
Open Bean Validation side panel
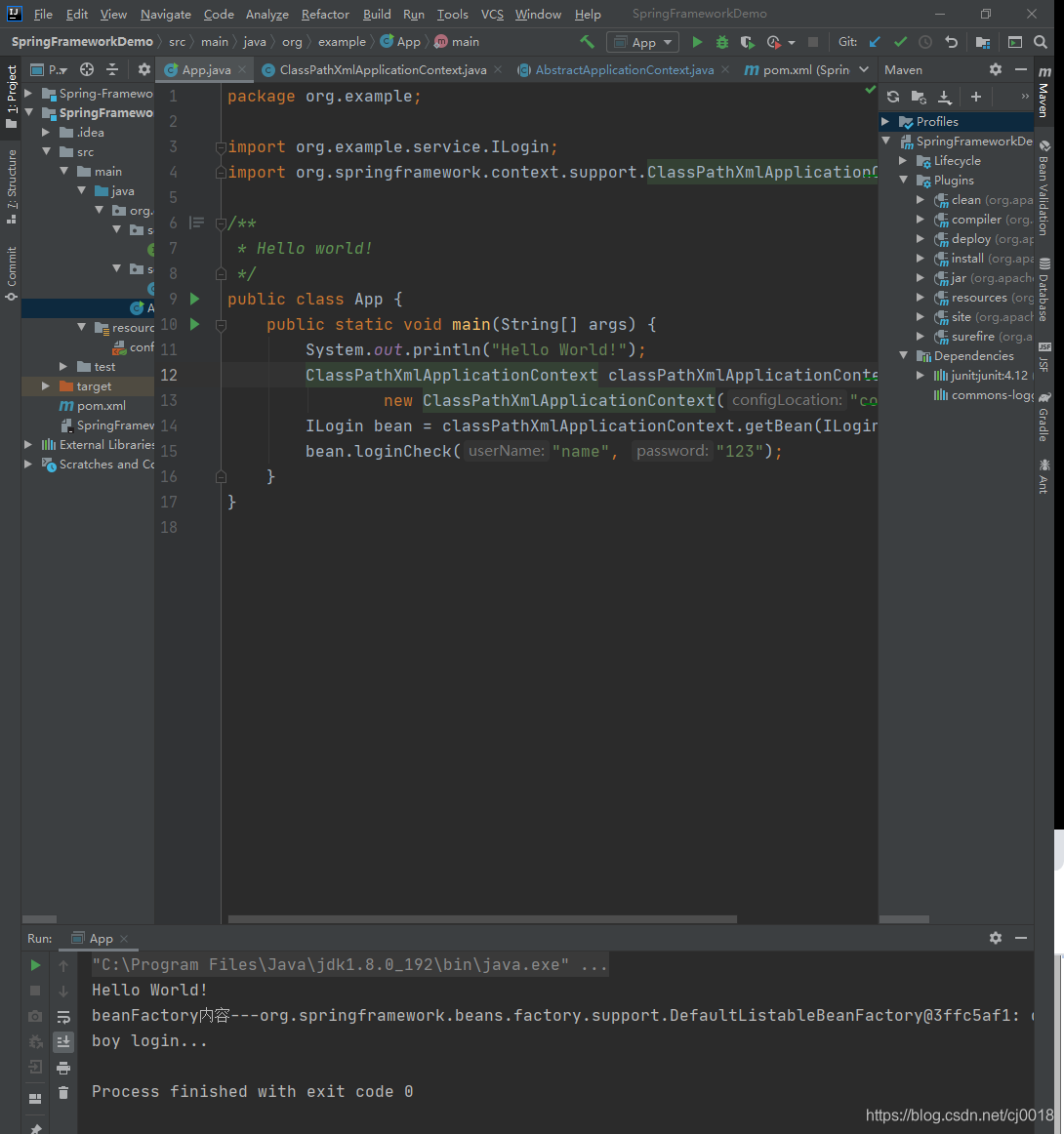[x=1044, y=188]
